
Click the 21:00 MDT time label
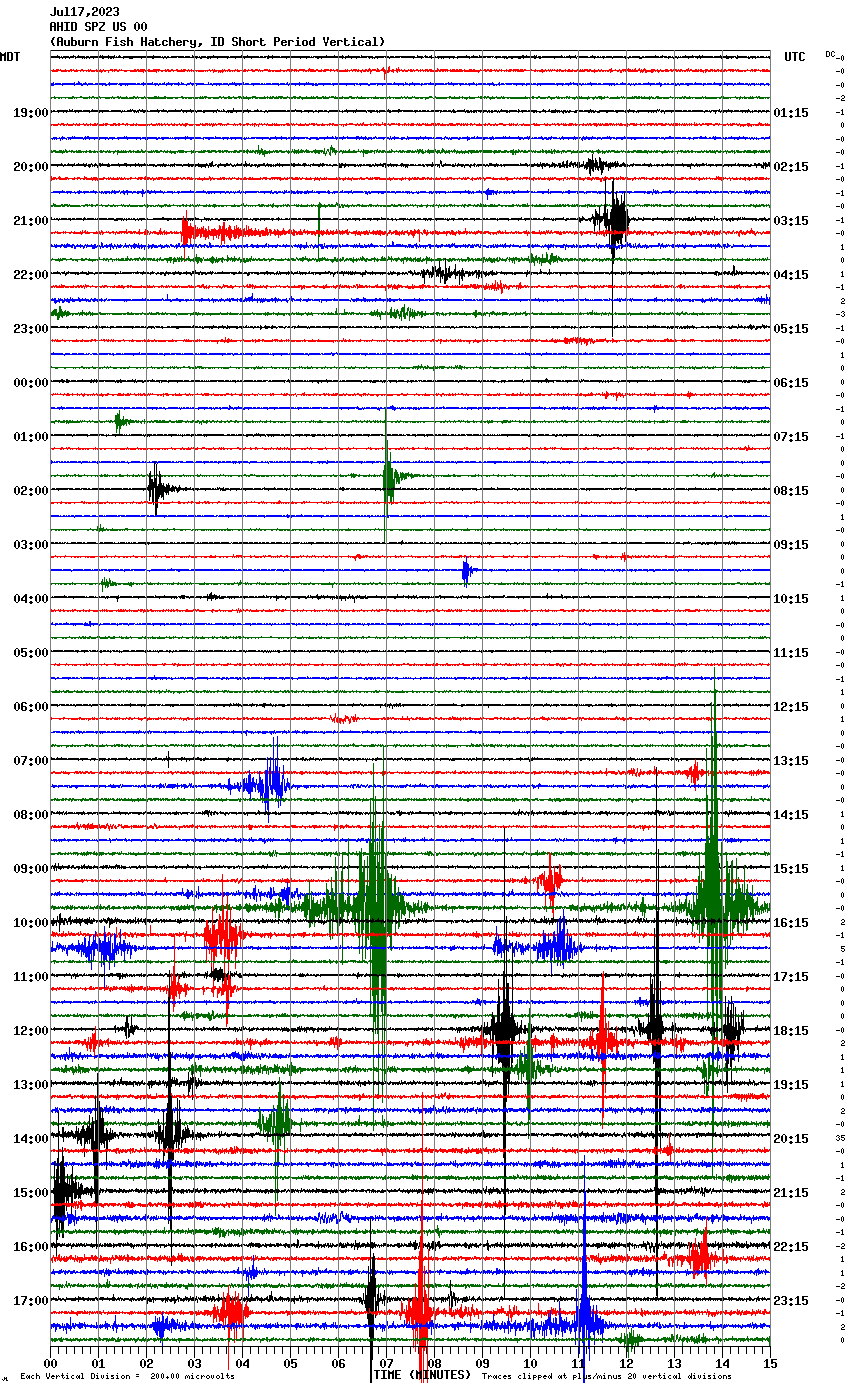[31, 221]
